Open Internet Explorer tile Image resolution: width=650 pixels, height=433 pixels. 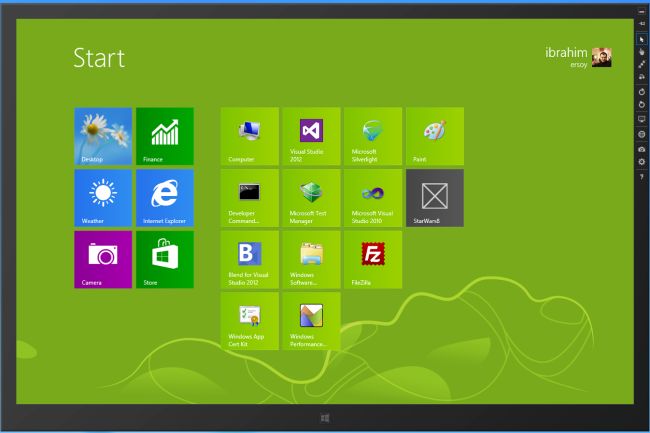165,198
